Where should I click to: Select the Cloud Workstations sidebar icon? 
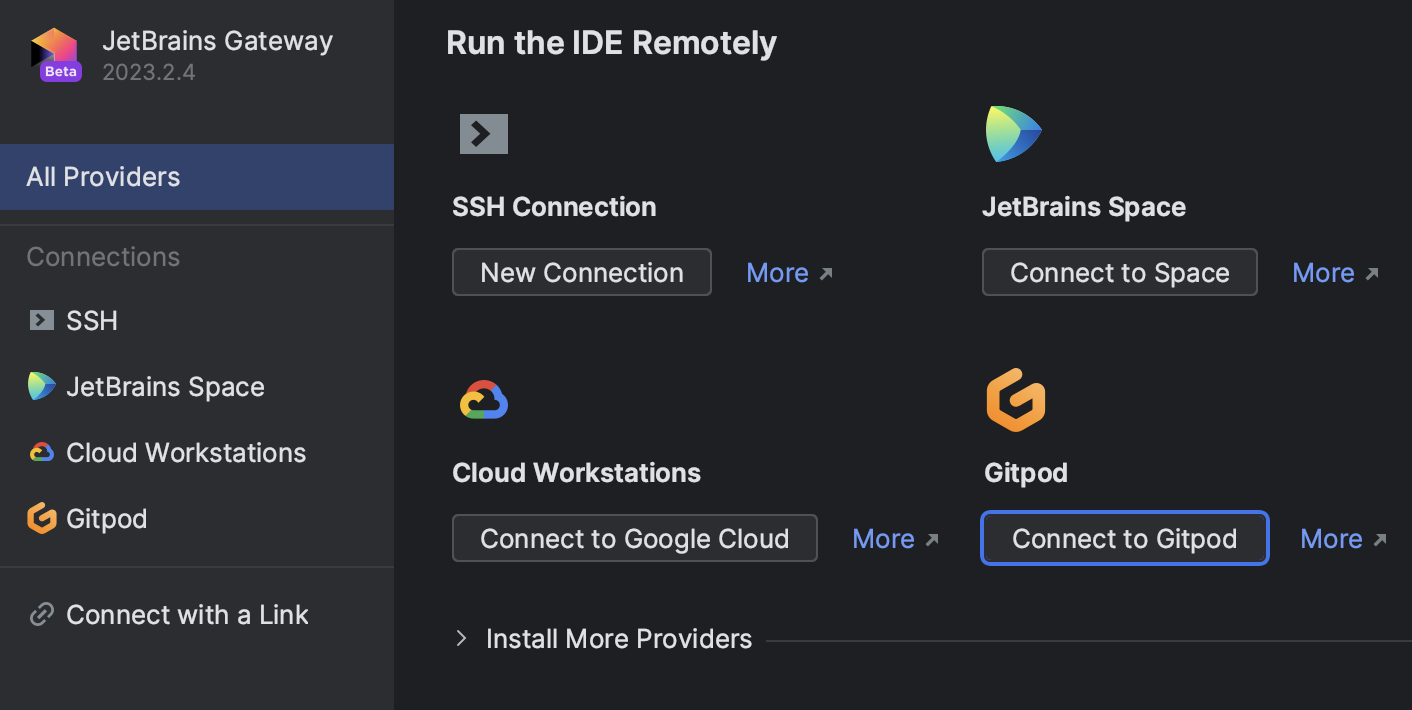click(x=40, y=452)
